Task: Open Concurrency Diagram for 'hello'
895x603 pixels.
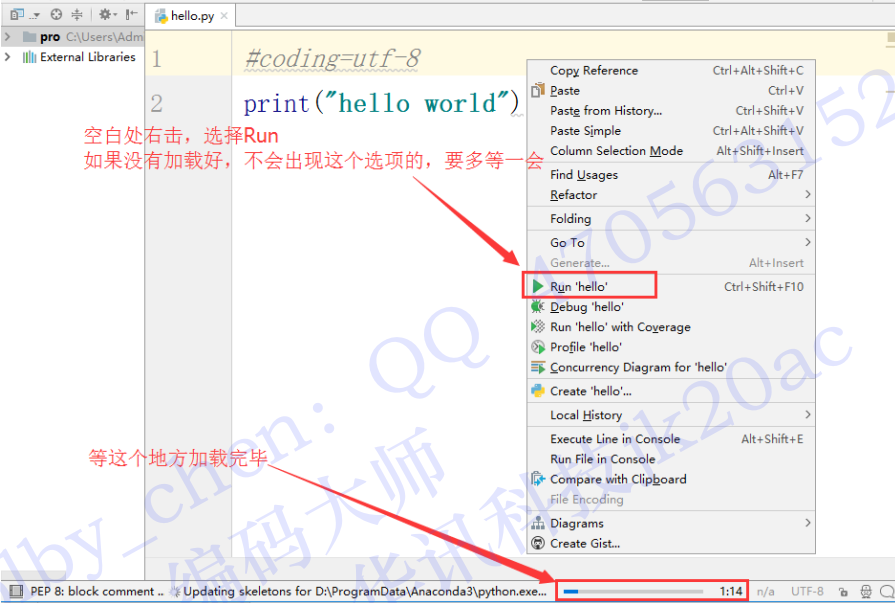Action: [x=671, y=367]
